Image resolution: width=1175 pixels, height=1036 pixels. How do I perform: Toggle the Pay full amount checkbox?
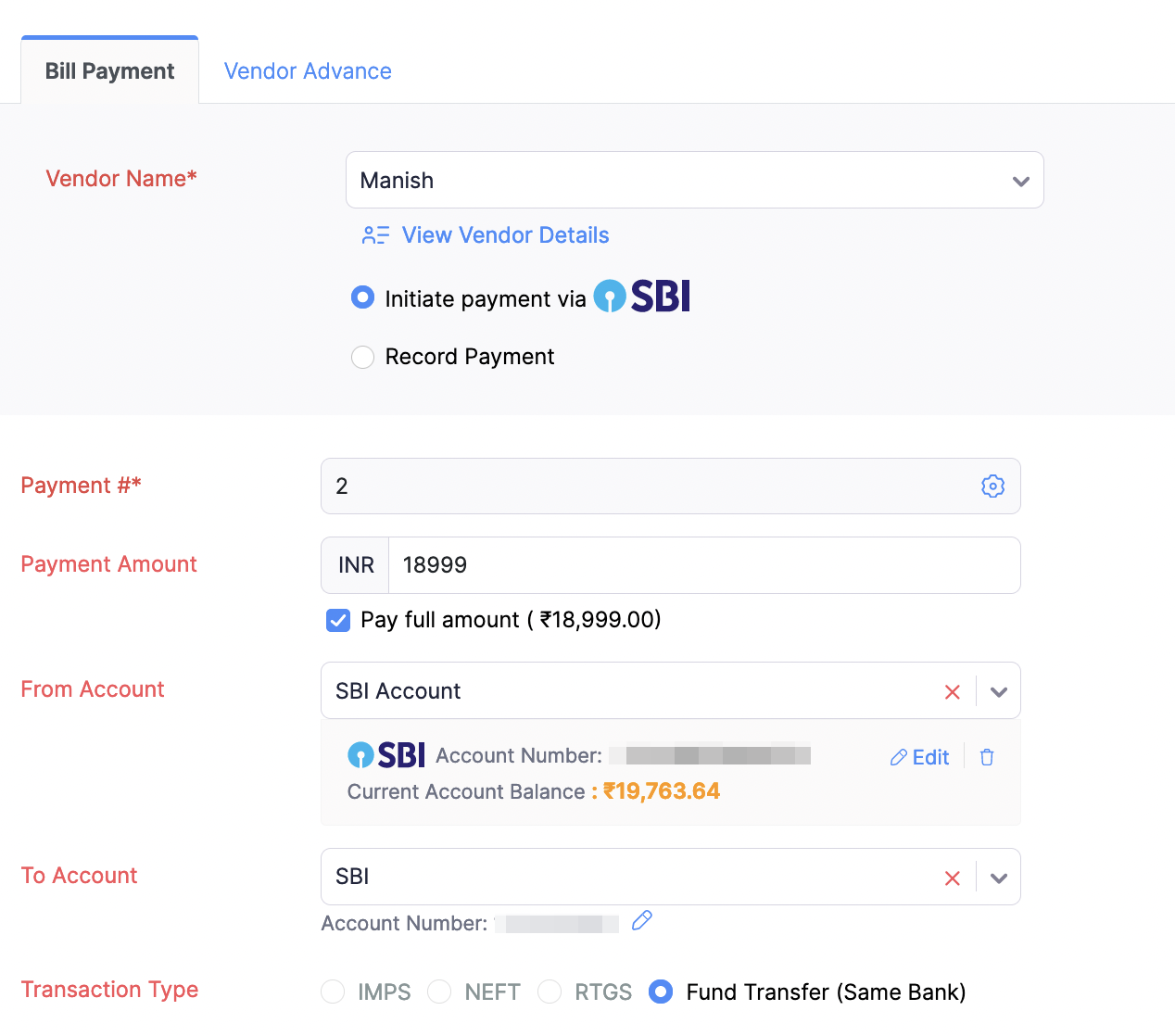coord(338,620)
